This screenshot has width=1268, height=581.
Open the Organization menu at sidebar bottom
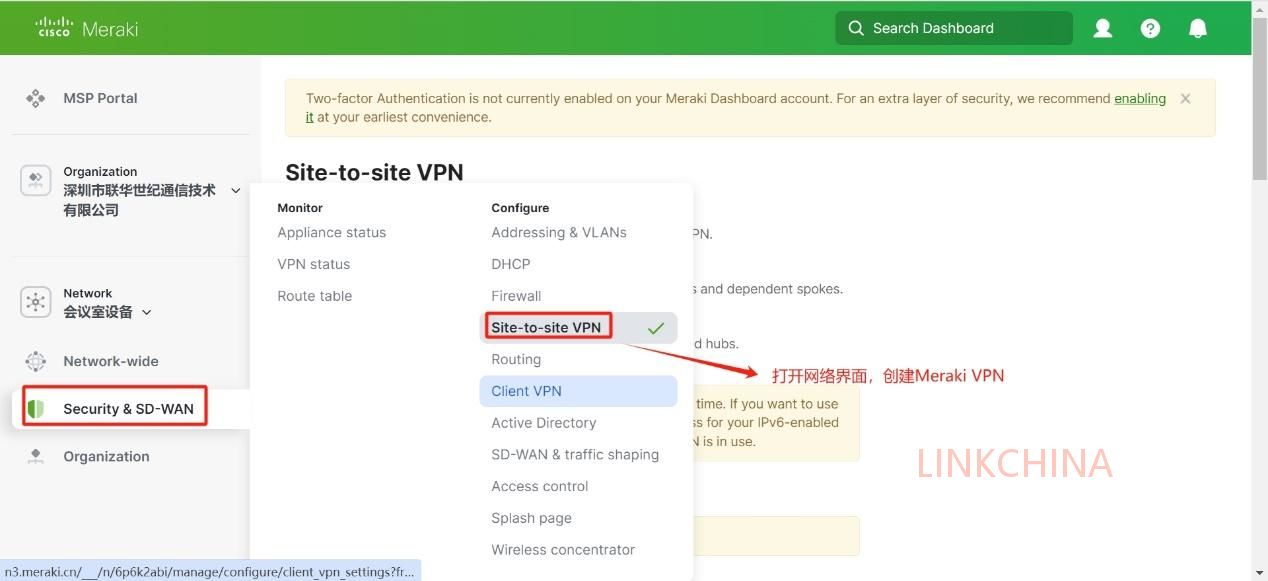tap(106, 456)
